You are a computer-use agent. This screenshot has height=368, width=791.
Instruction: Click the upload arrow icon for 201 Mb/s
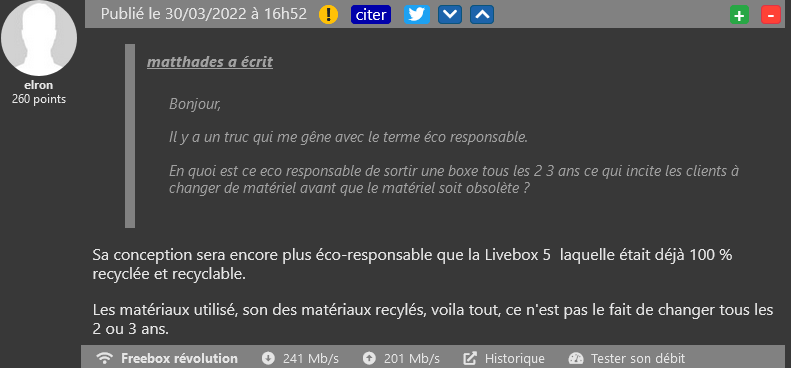pyautogui.click(x=369, y=358)
